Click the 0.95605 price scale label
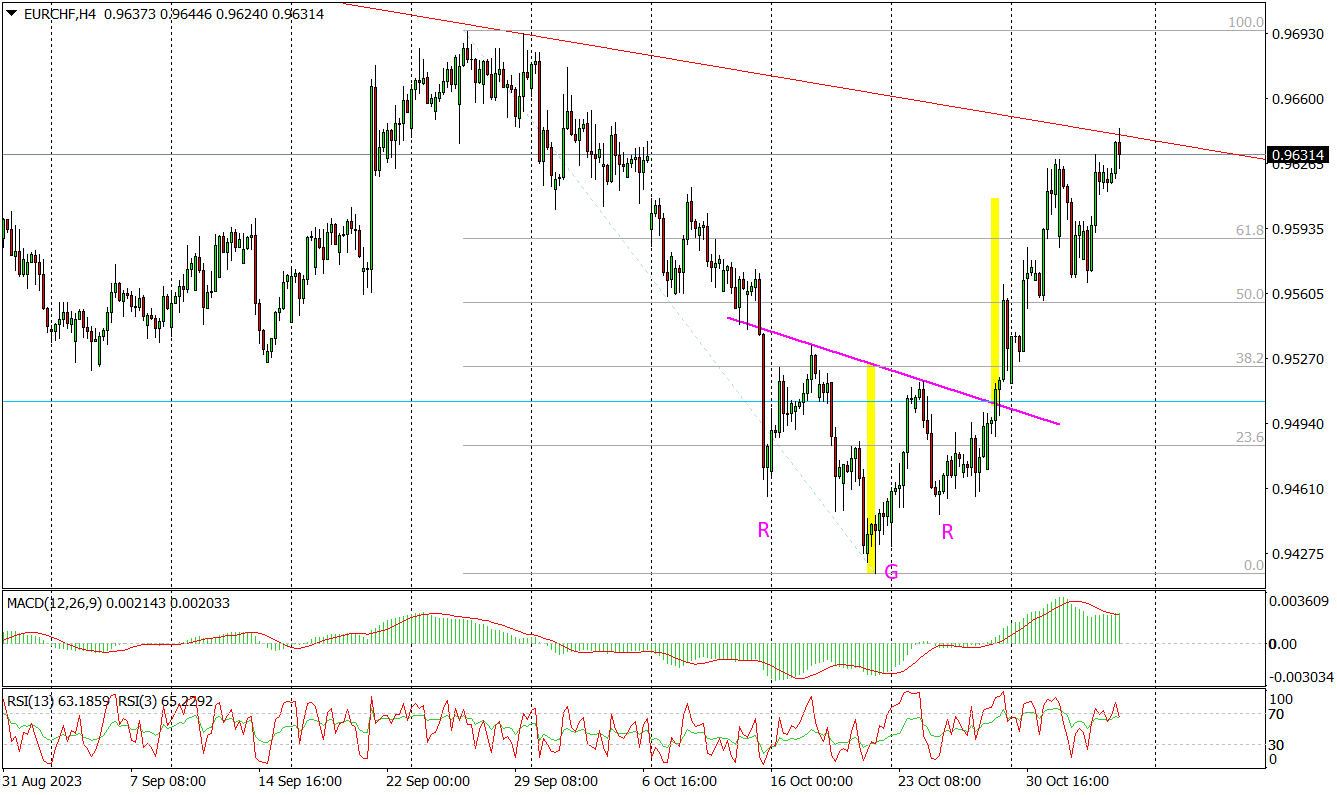This screenshot has height=795, width=1337. pyautogui.click(x=1297, y=294)
